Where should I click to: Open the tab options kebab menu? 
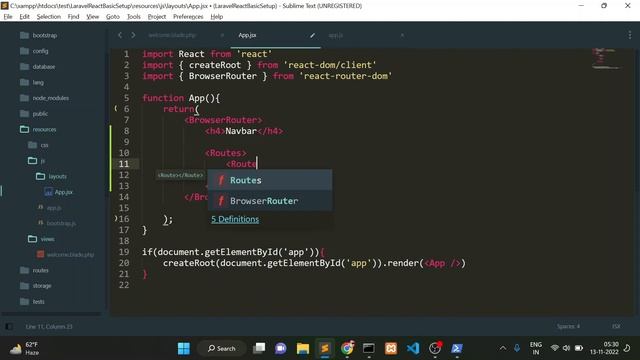629,36
